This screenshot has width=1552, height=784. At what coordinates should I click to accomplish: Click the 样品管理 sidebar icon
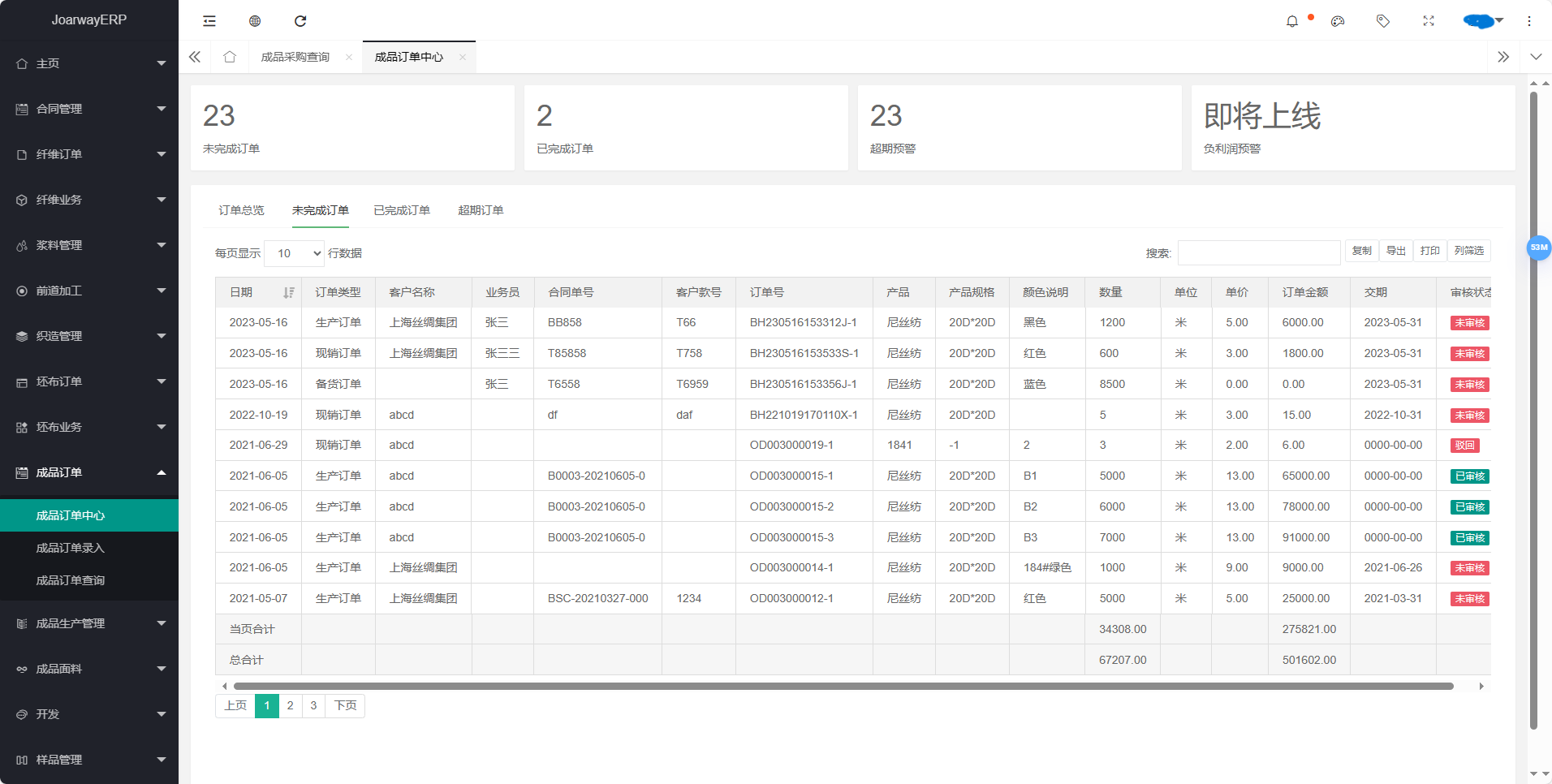(x=22, y=760)
